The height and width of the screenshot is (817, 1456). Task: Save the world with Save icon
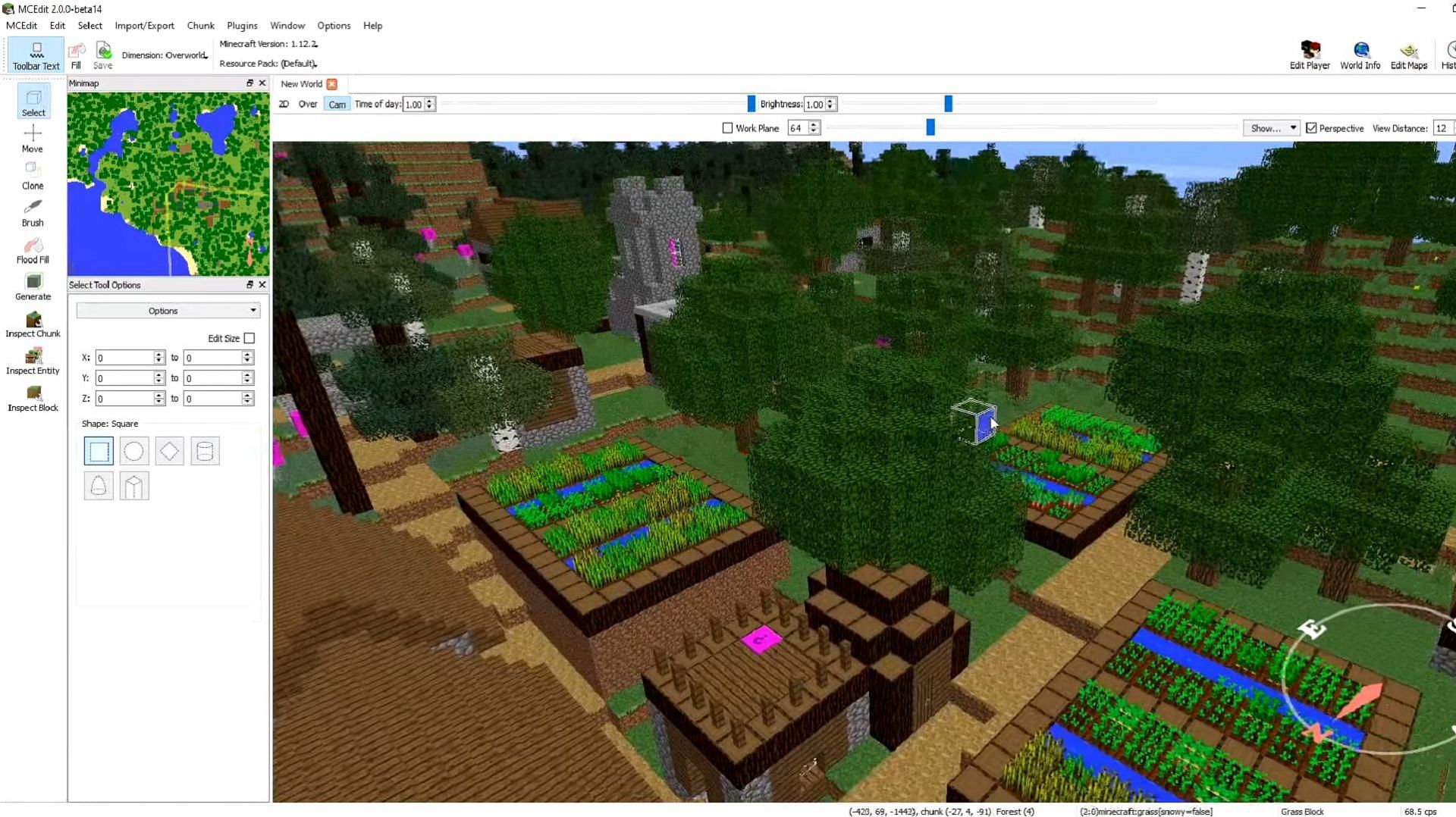pos(103,56)
